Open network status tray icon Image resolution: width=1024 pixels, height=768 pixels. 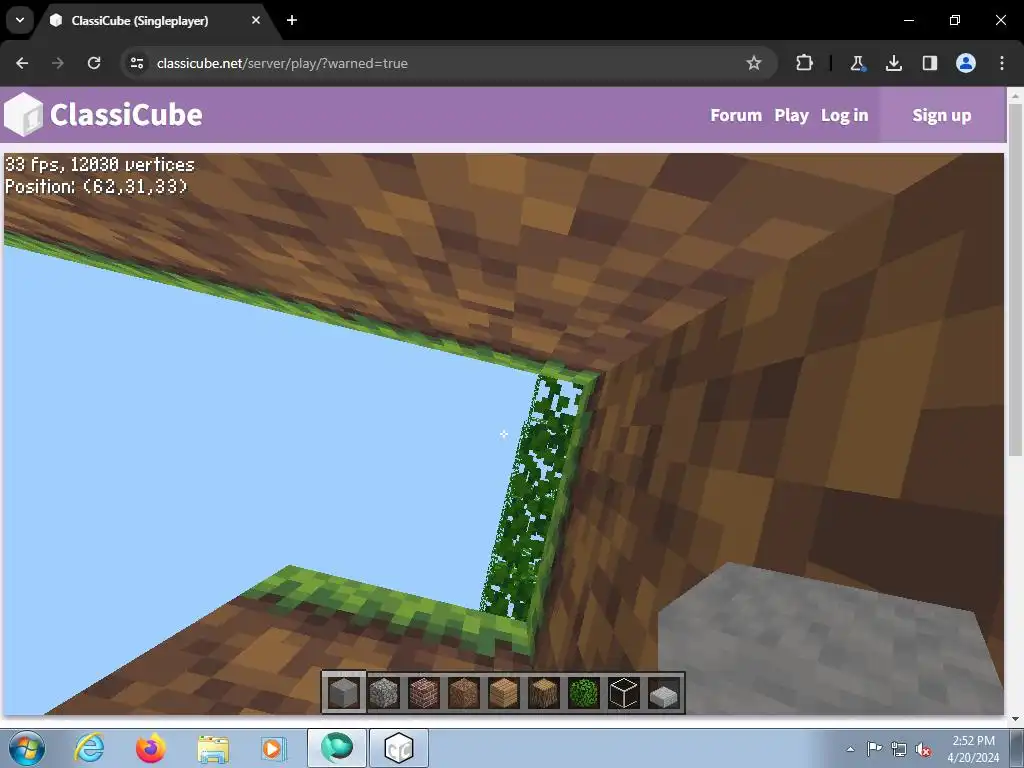[899, 749]
